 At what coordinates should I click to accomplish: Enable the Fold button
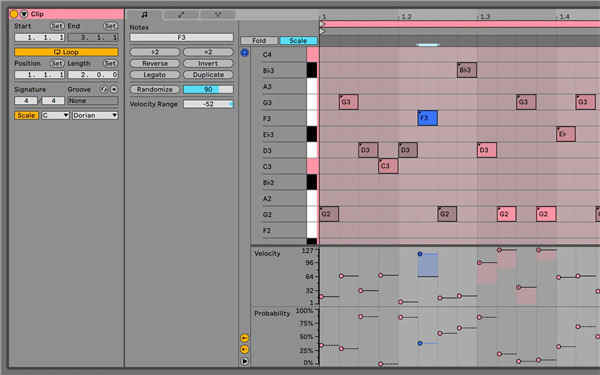click(x=259, y=41)
